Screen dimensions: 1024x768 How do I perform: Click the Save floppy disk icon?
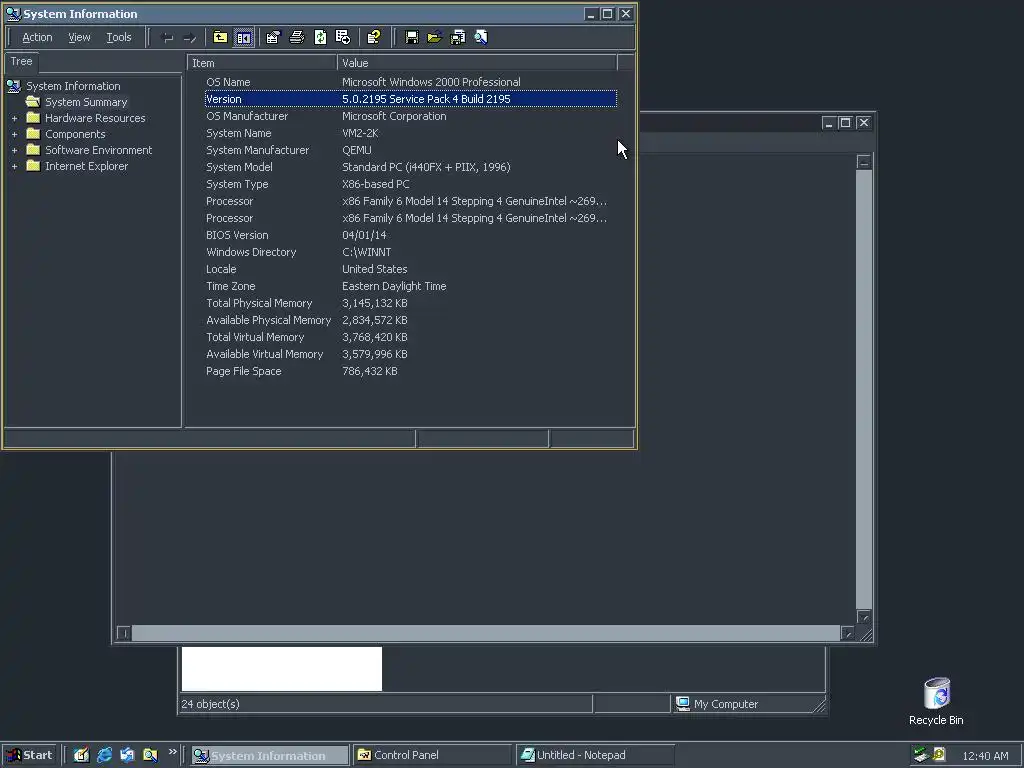coord(411,37)
